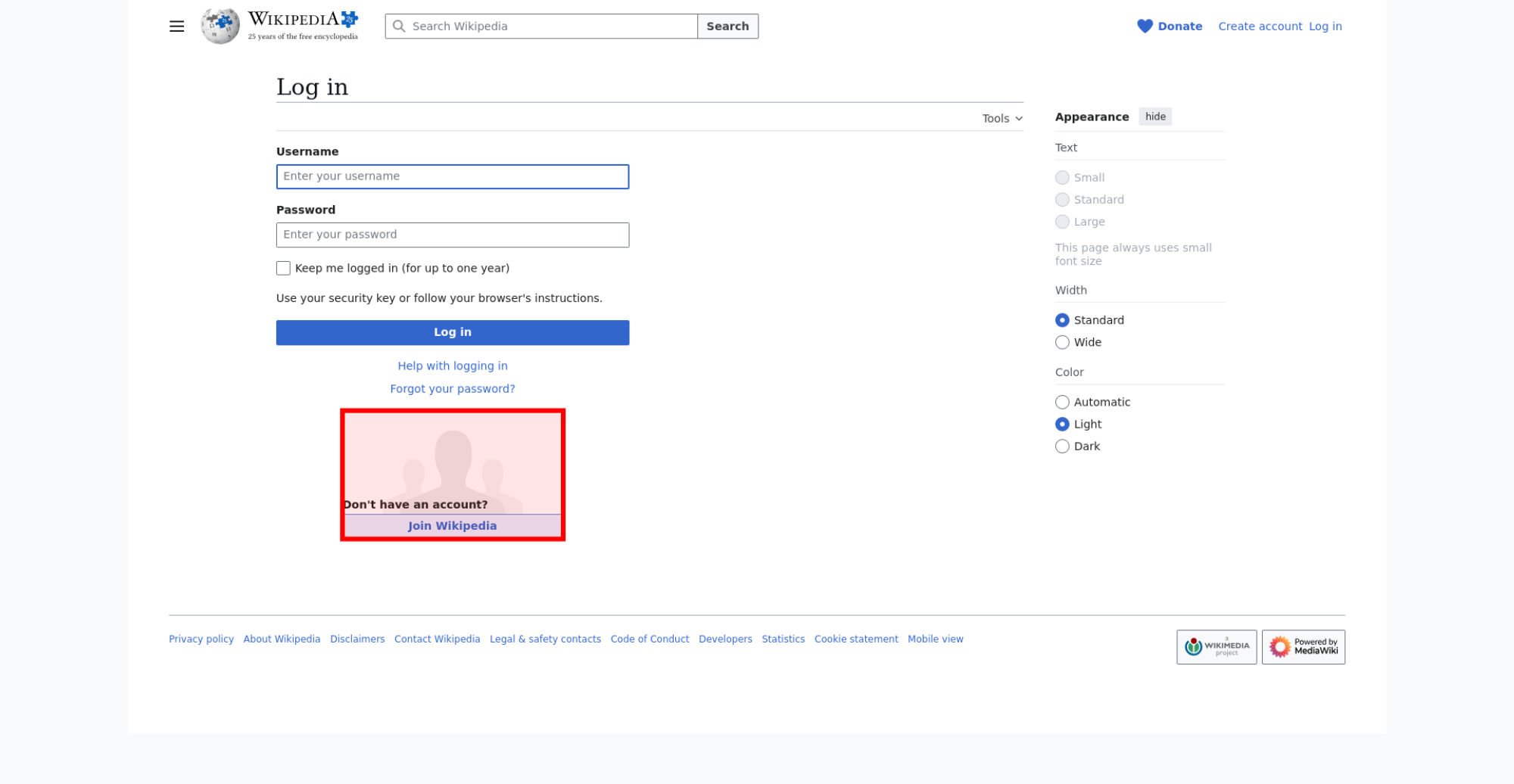
Task: Open the Powered by MediaWiki badge
Action: point(1303,647)
